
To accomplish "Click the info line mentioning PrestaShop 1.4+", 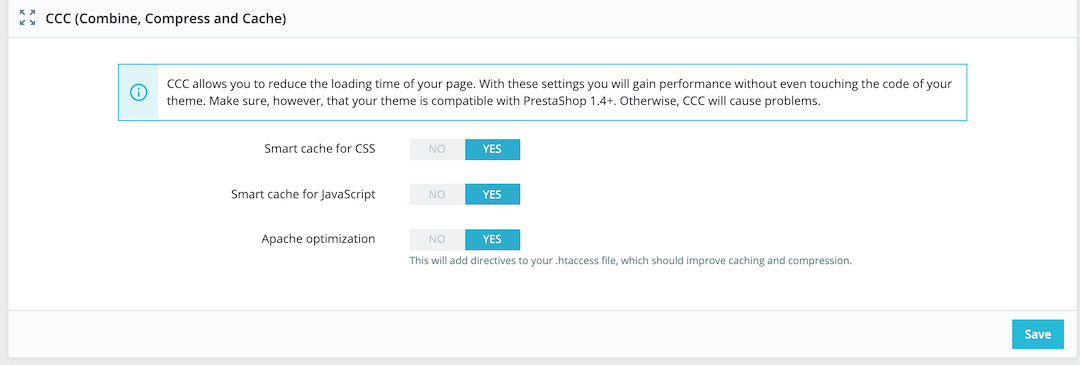I will click(x=492, y=101).
